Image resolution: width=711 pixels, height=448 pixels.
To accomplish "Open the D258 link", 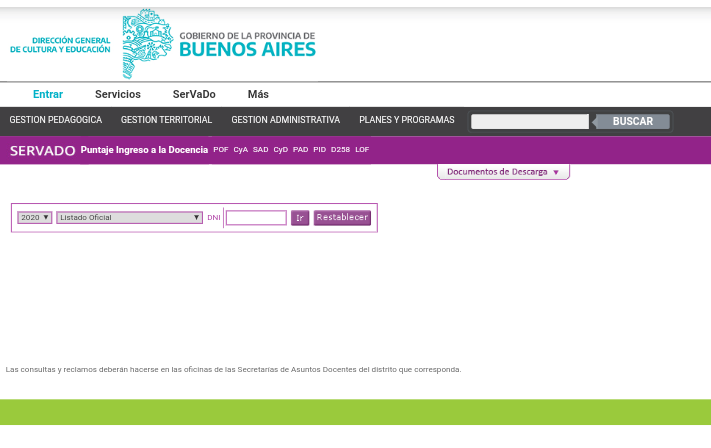I will [341, 149].
